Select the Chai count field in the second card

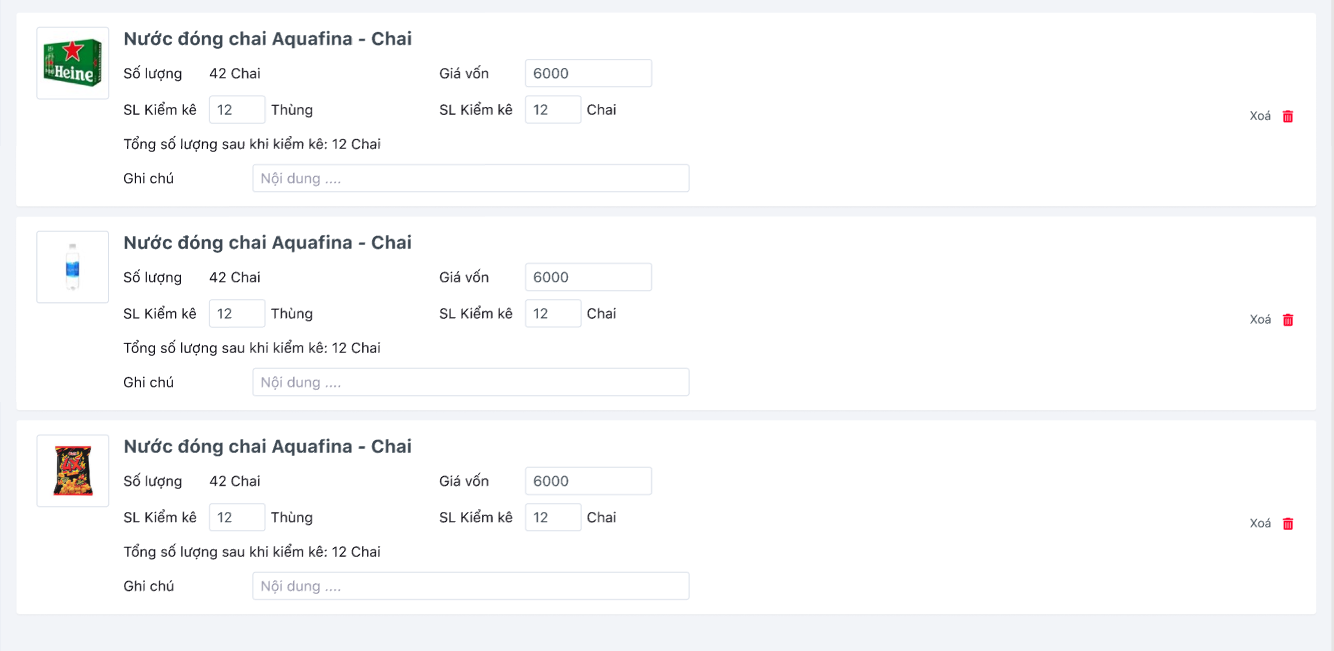553,314
